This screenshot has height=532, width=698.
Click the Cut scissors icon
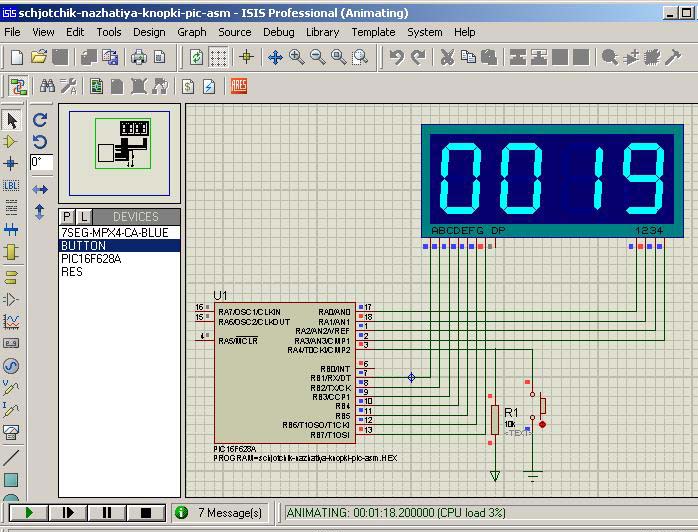point(447,58)
